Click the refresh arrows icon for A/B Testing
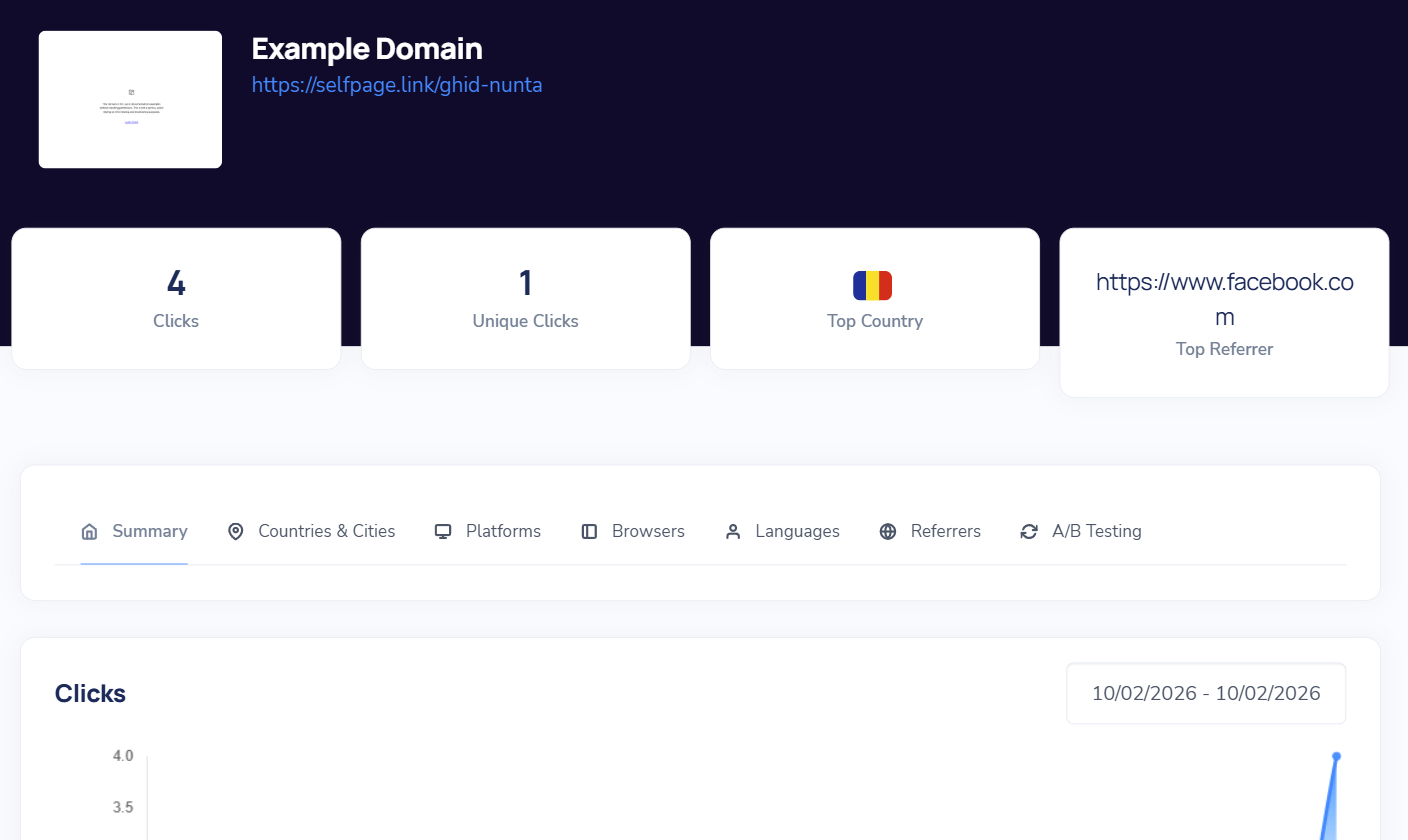 pyautogui.click(x=1029, y=532)
